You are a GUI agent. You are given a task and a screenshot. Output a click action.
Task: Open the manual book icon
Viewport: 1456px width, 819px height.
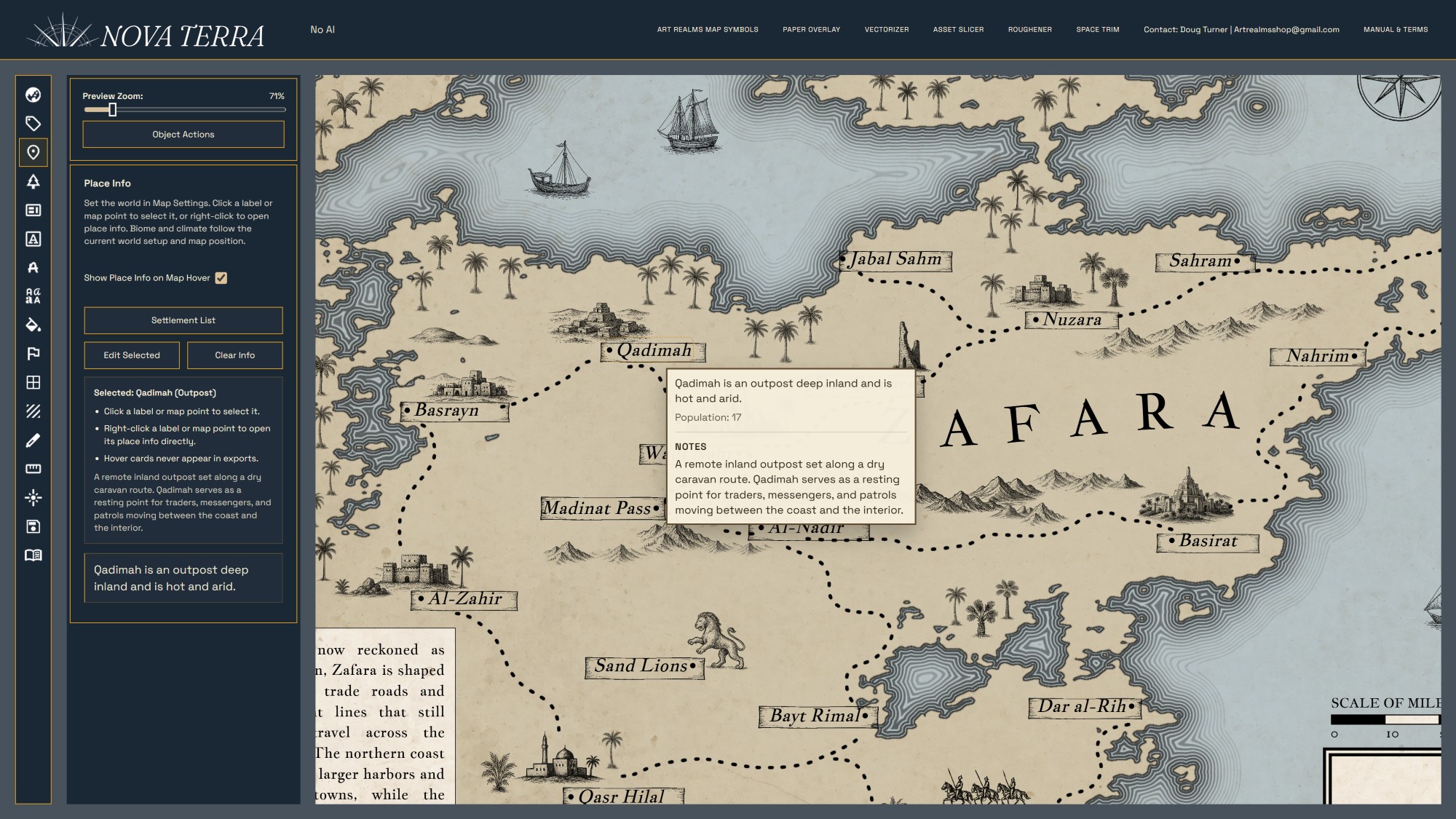[33, 555]
